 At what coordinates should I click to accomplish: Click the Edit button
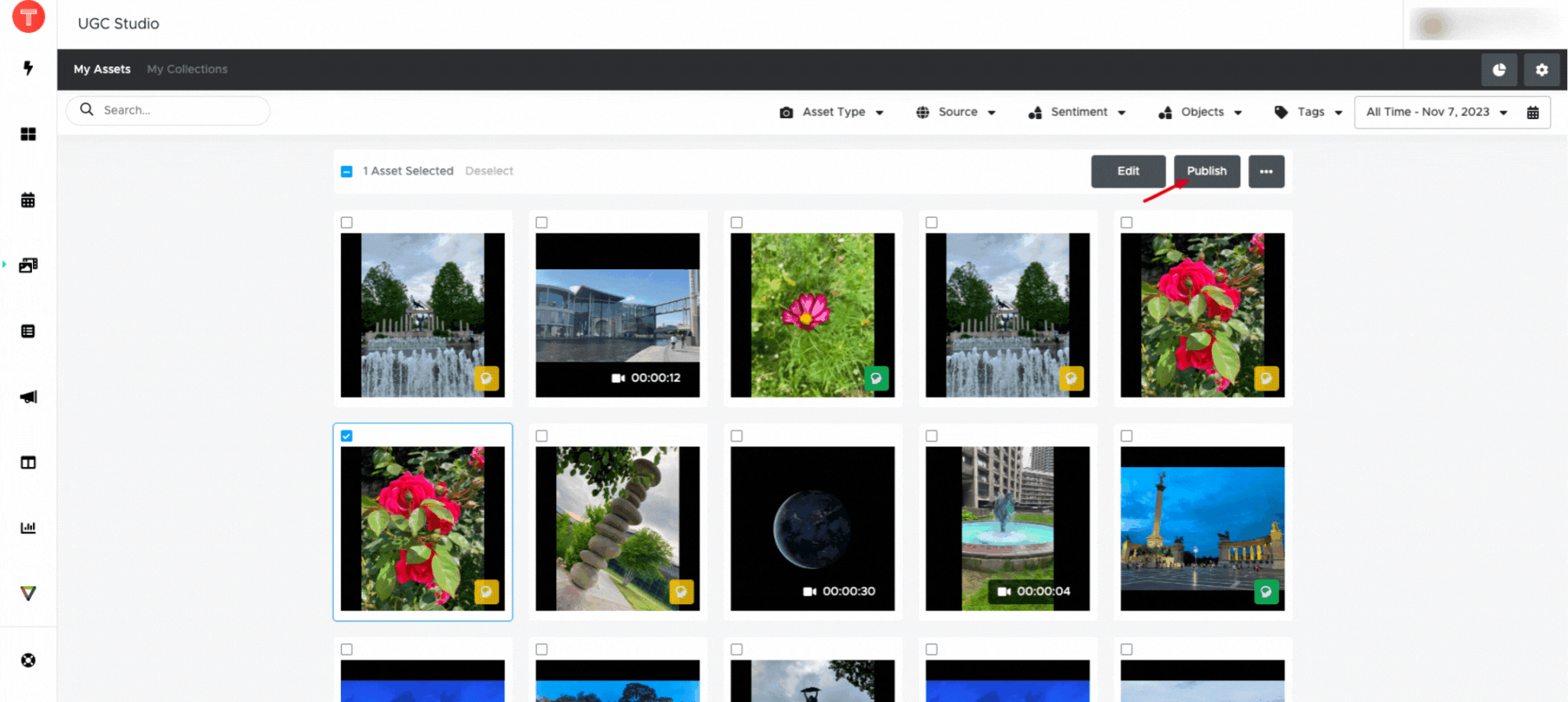(1128, 171)
